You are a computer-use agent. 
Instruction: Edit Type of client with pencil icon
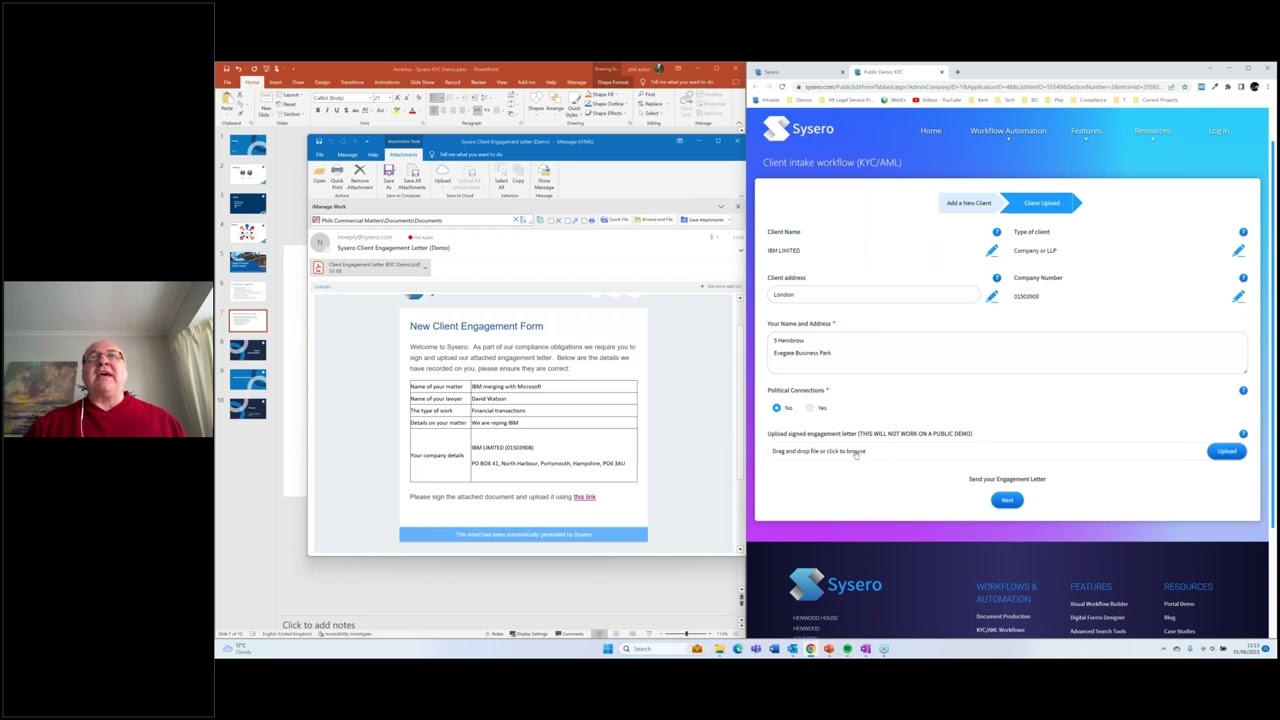1239,251
